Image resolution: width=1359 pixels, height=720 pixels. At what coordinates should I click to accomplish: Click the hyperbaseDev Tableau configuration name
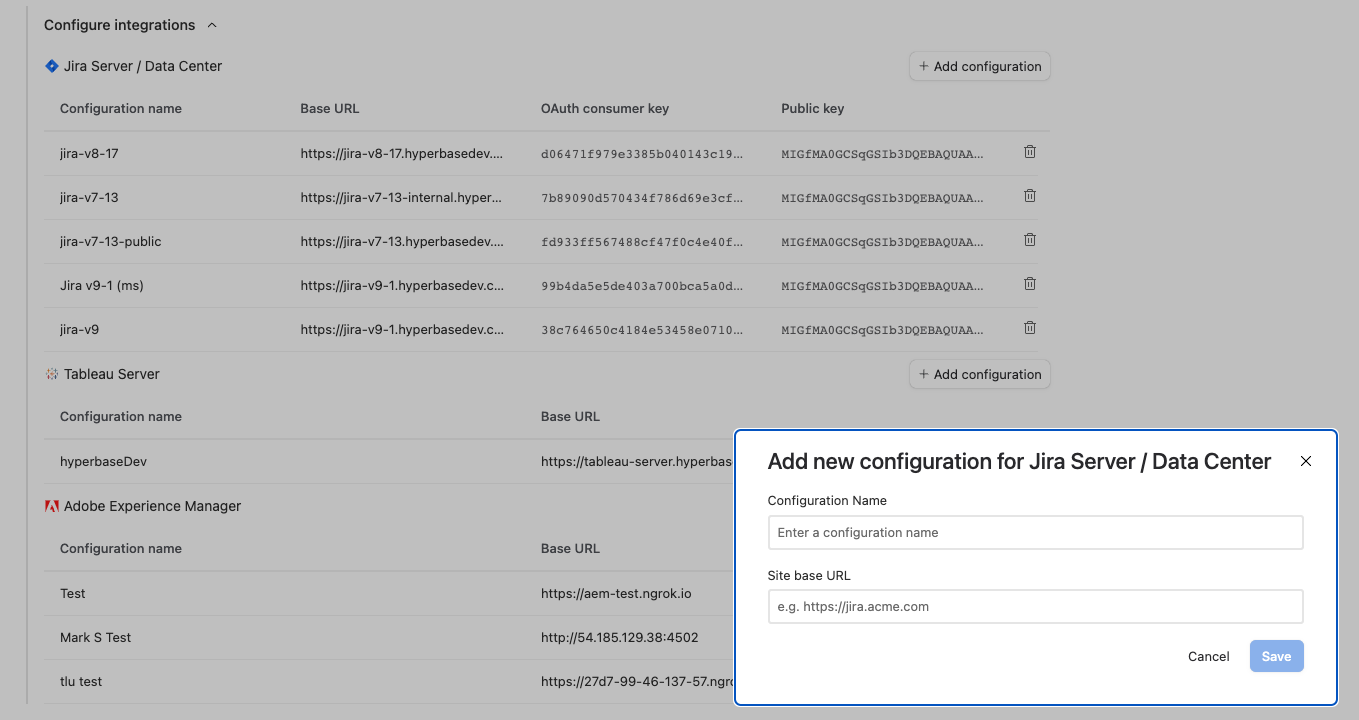coord(104,462)
